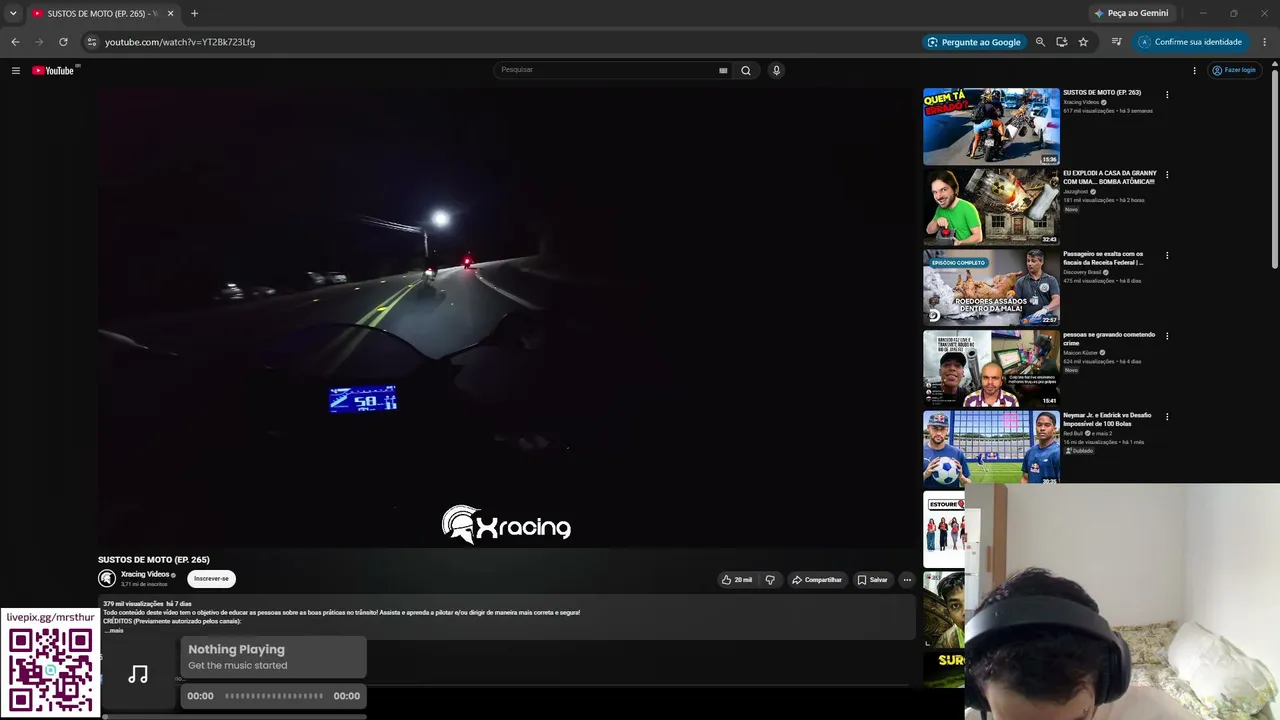1280x720 pixels.
Task: Click the livepix QR code overlay
Action: [50, 670]
